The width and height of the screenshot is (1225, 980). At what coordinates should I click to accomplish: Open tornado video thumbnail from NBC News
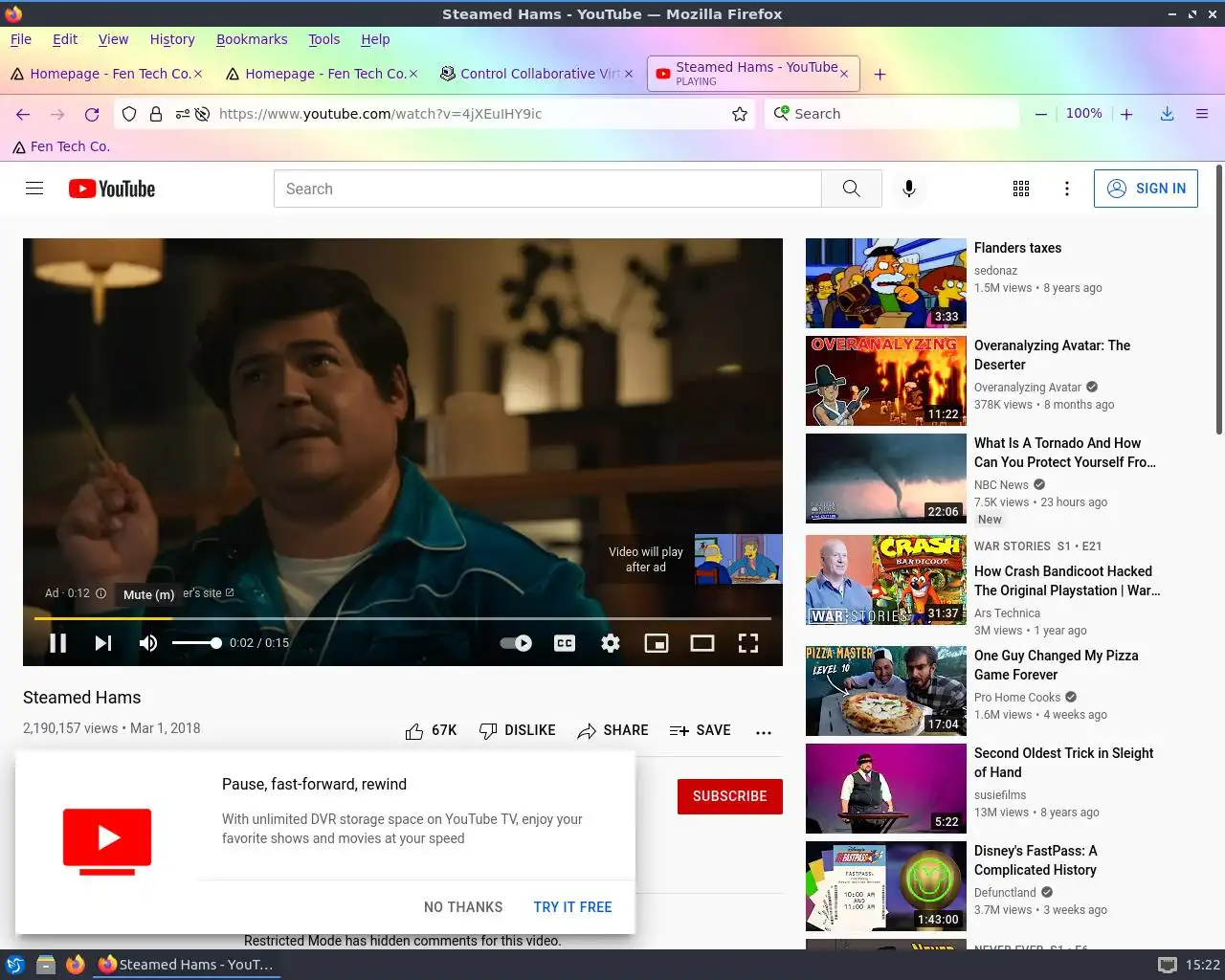[886, 479]
